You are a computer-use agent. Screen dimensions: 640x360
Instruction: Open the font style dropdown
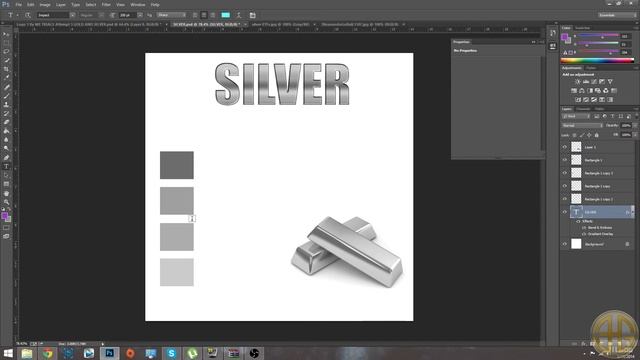coord(101,15)
